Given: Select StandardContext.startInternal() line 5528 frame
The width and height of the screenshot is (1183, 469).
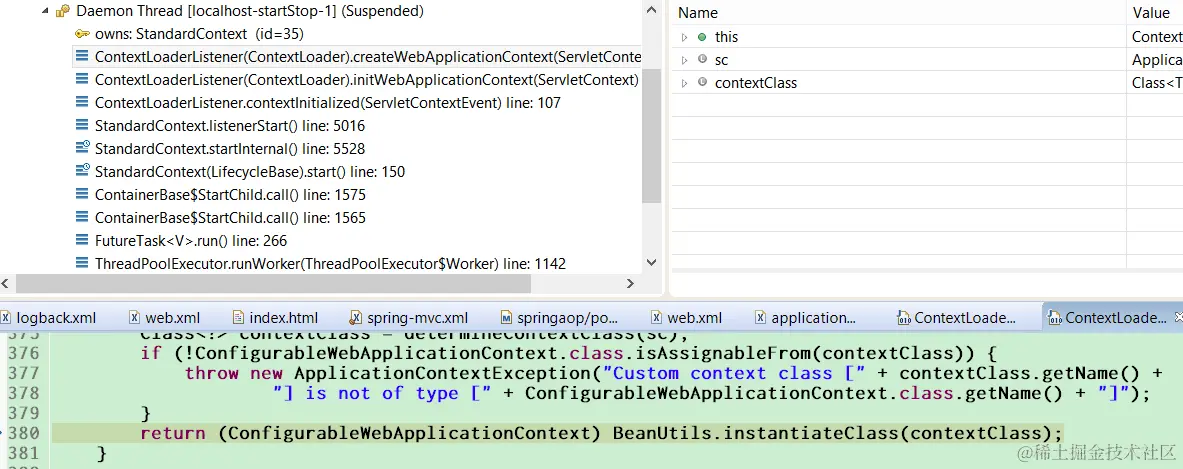Looking at the screenshot, I should pyautogui.click(x=230, y=149).
